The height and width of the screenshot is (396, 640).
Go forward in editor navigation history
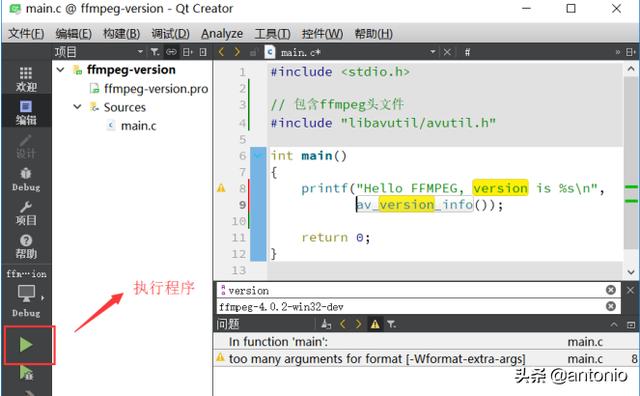[x=237, y=52]
